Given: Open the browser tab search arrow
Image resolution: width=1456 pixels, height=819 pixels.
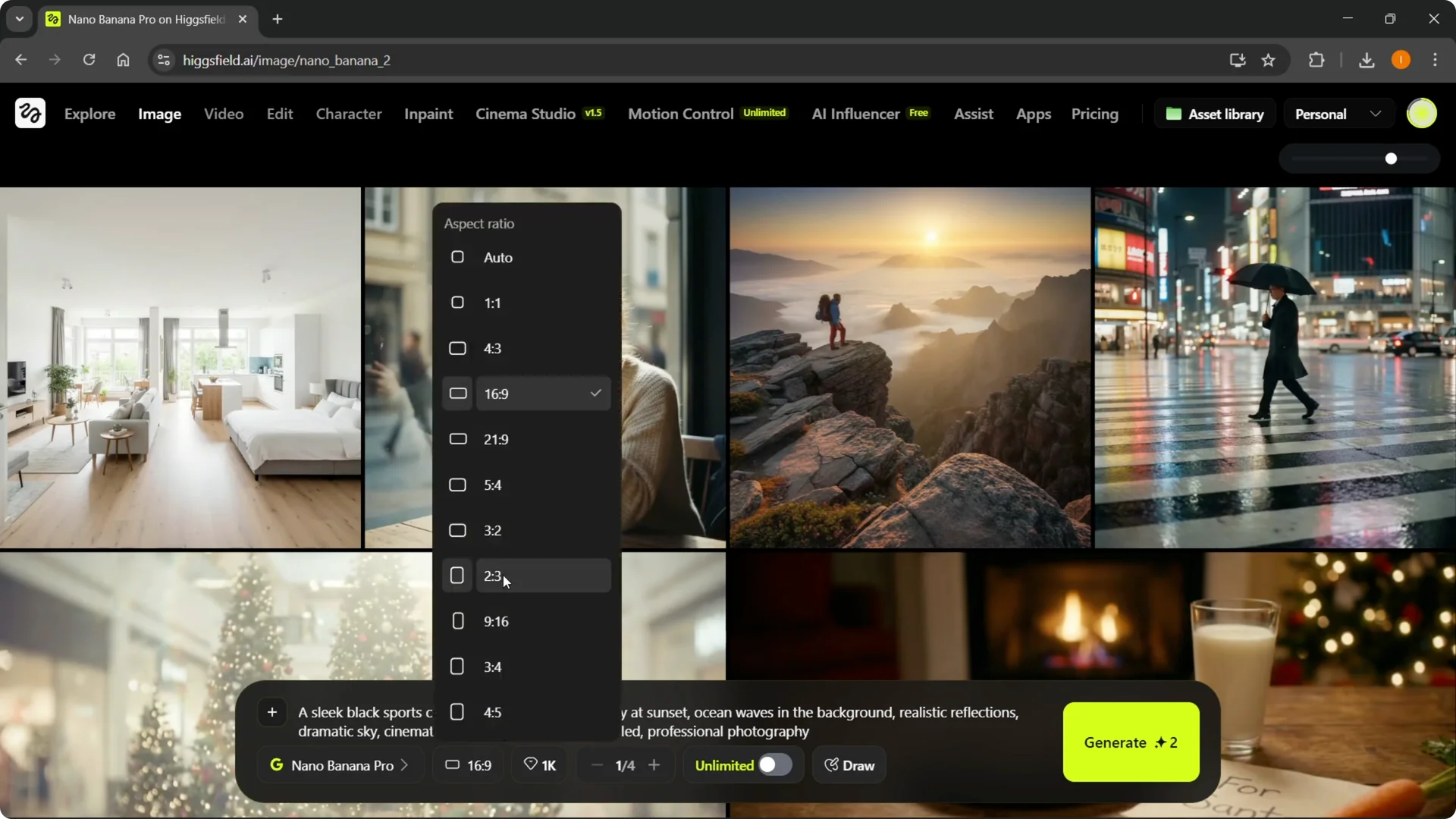Looking at the screenshot, I should click(19, 19).
